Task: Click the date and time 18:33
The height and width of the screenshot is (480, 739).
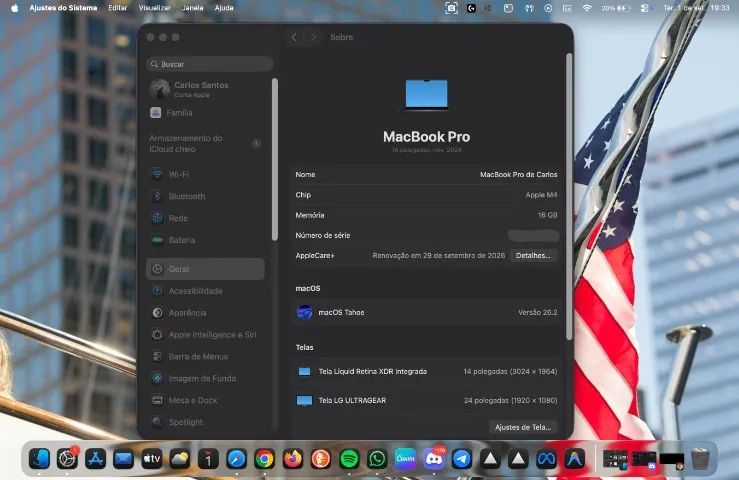Action: click(x=696, y=8)
